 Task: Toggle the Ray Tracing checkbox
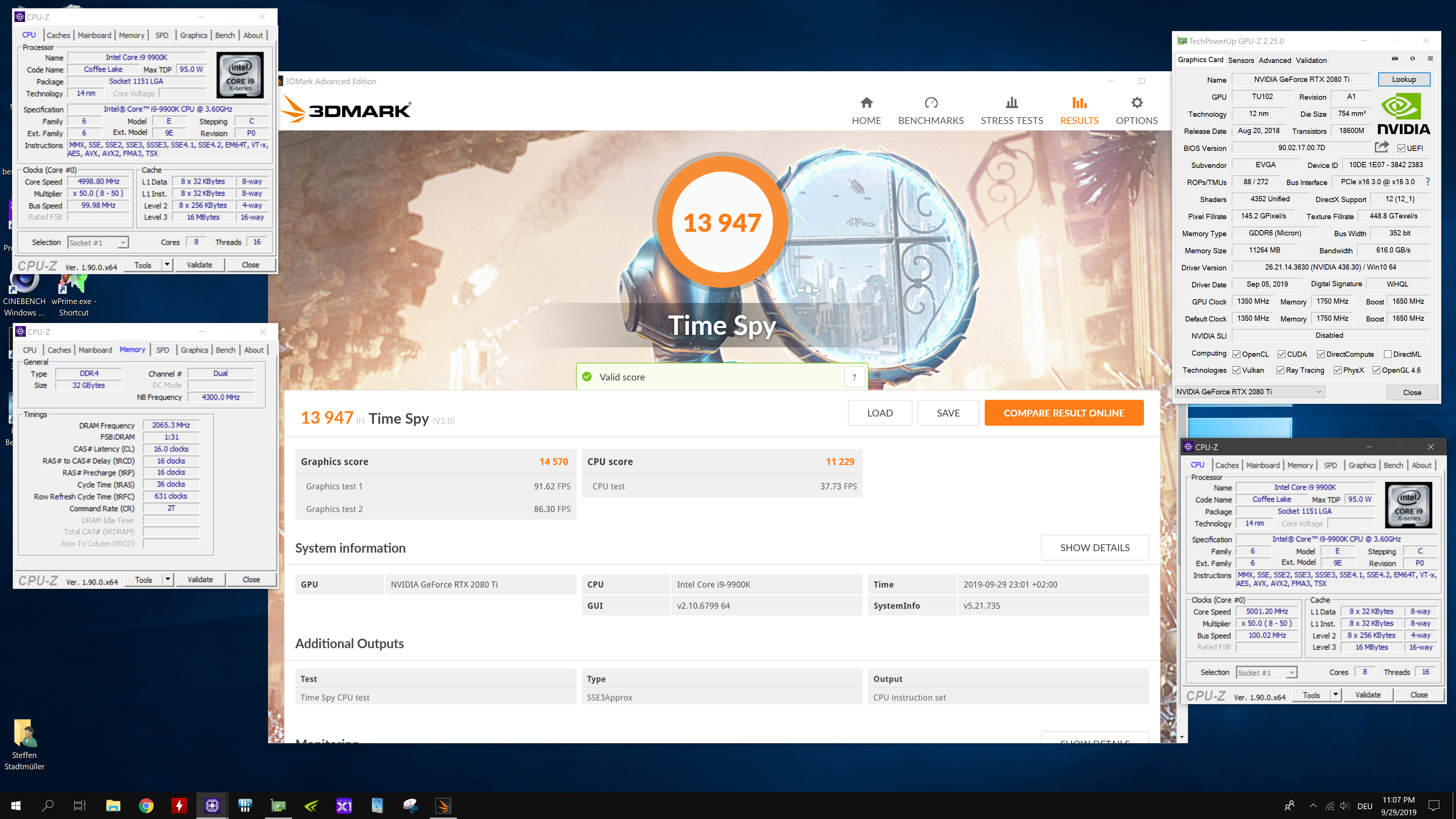click(x=1280, y=370)
